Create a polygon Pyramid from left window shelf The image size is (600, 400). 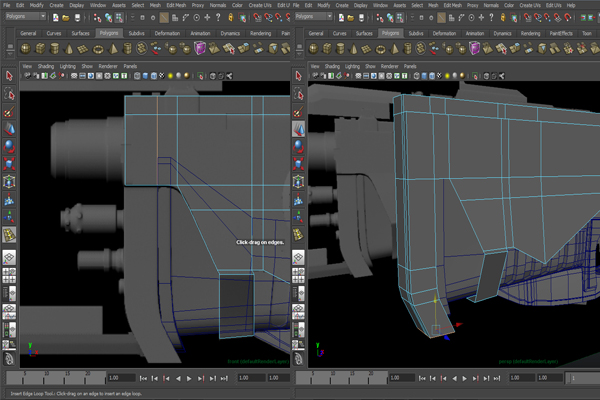click(113, 49)
